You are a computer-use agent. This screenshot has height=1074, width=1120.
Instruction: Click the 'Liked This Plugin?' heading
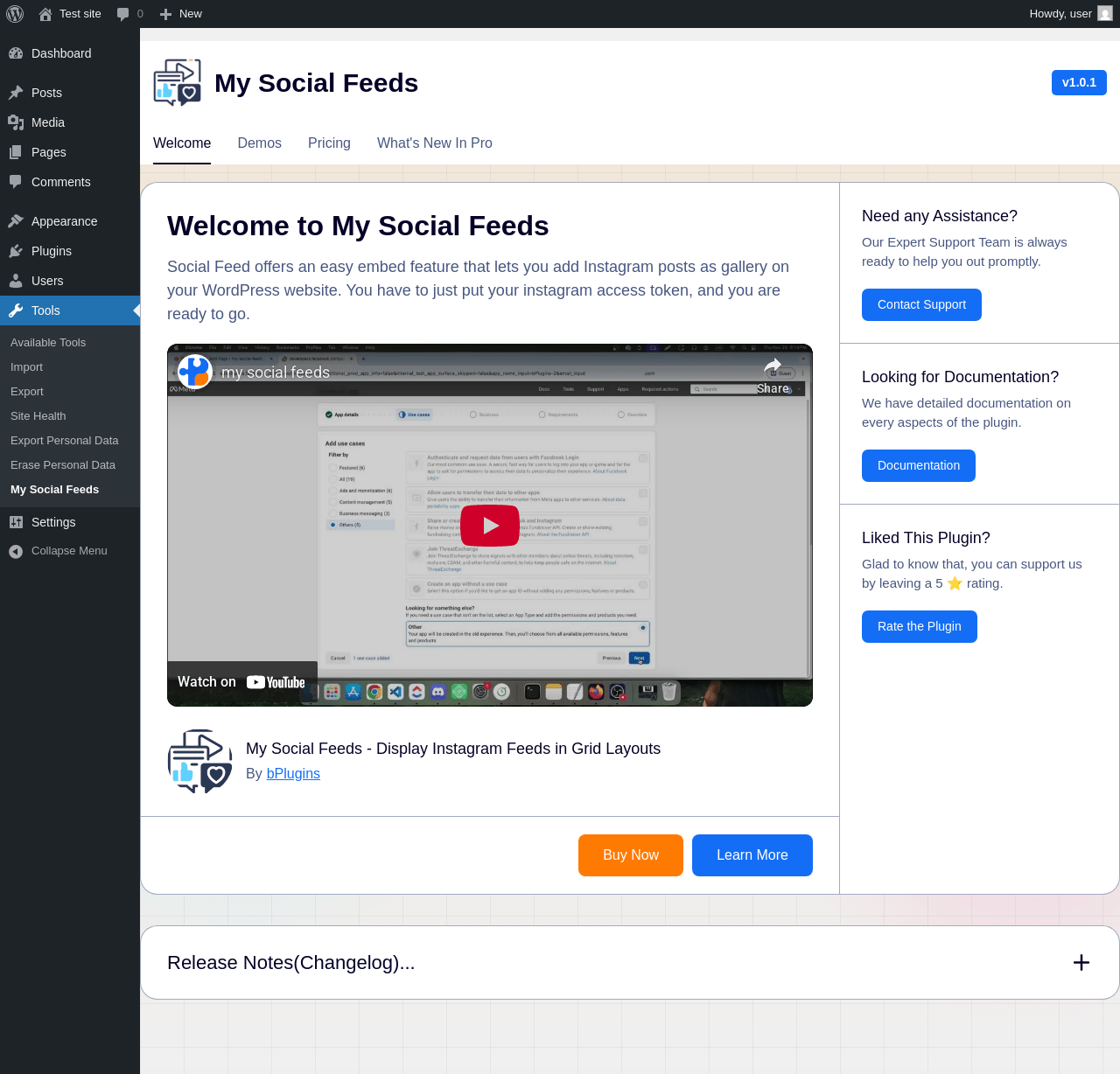pos(926,538)
